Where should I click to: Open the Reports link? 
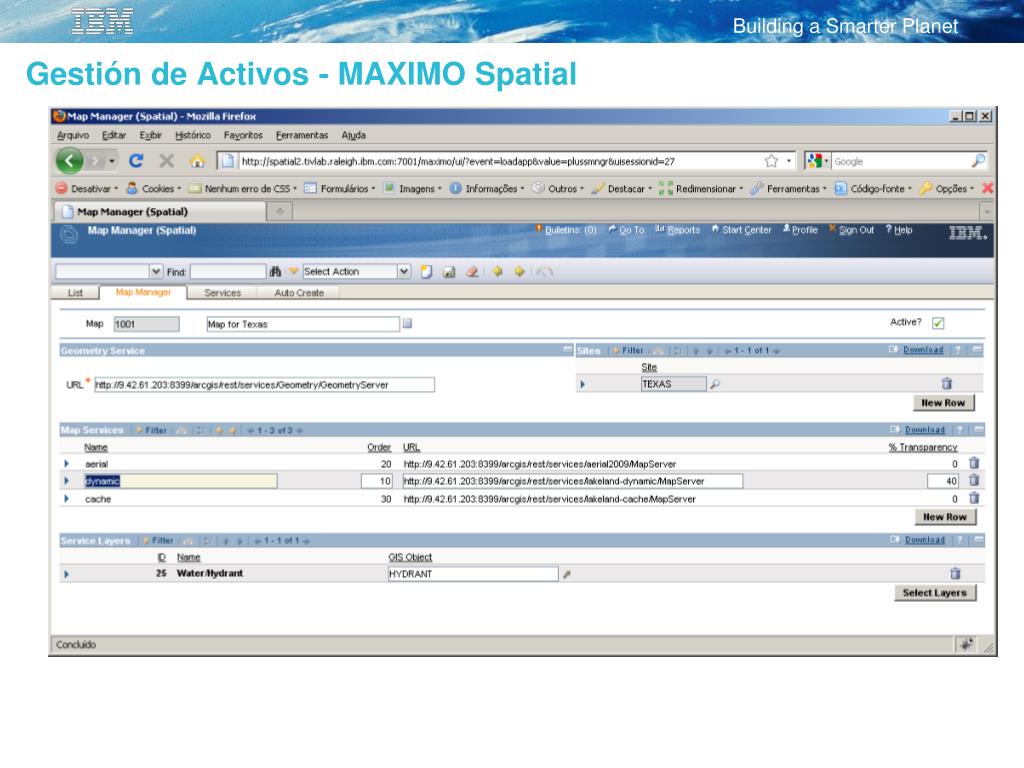pyautogui.click(x=683, y=230)
